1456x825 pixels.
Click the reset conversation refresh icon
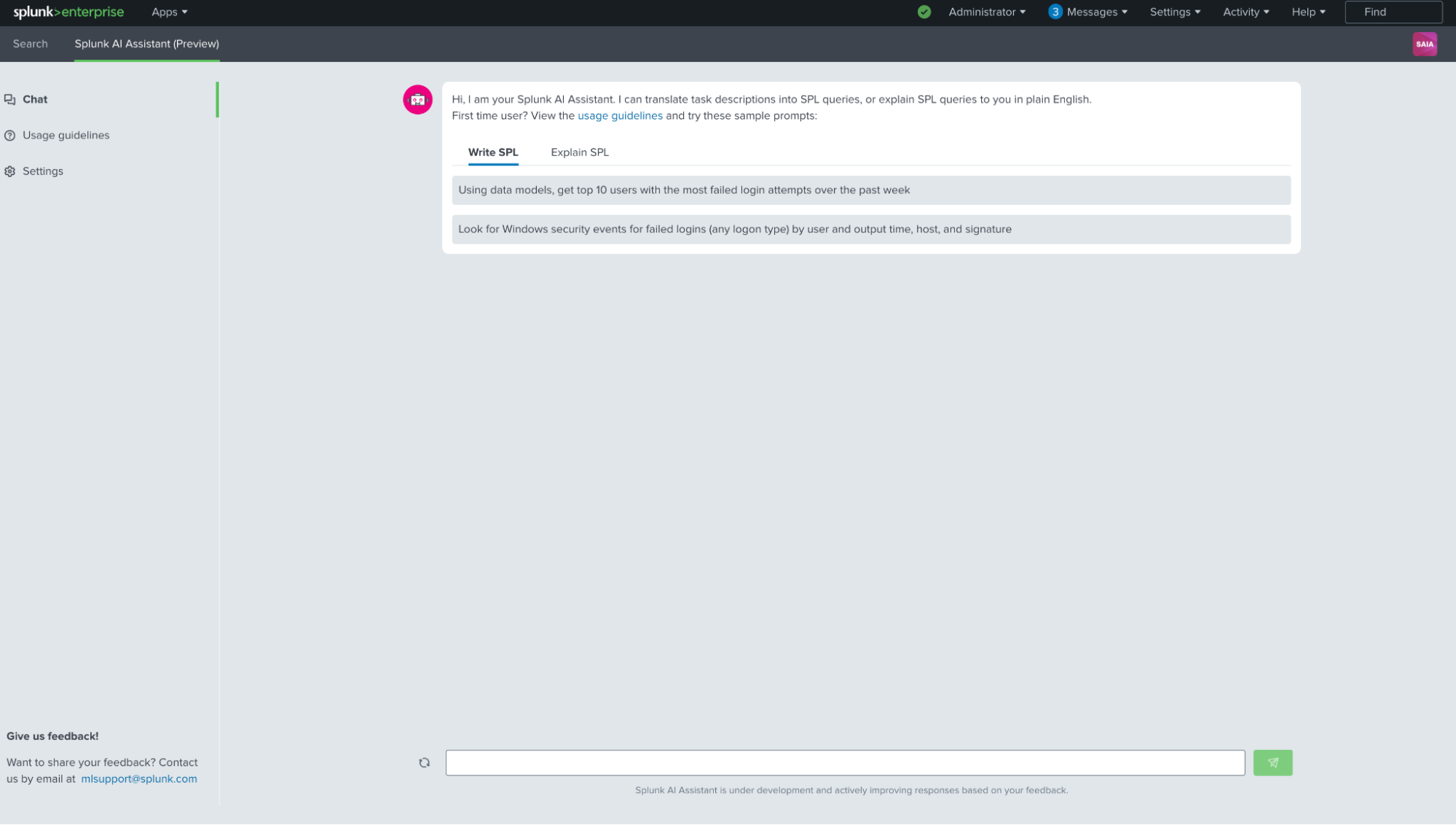(425, 763)
